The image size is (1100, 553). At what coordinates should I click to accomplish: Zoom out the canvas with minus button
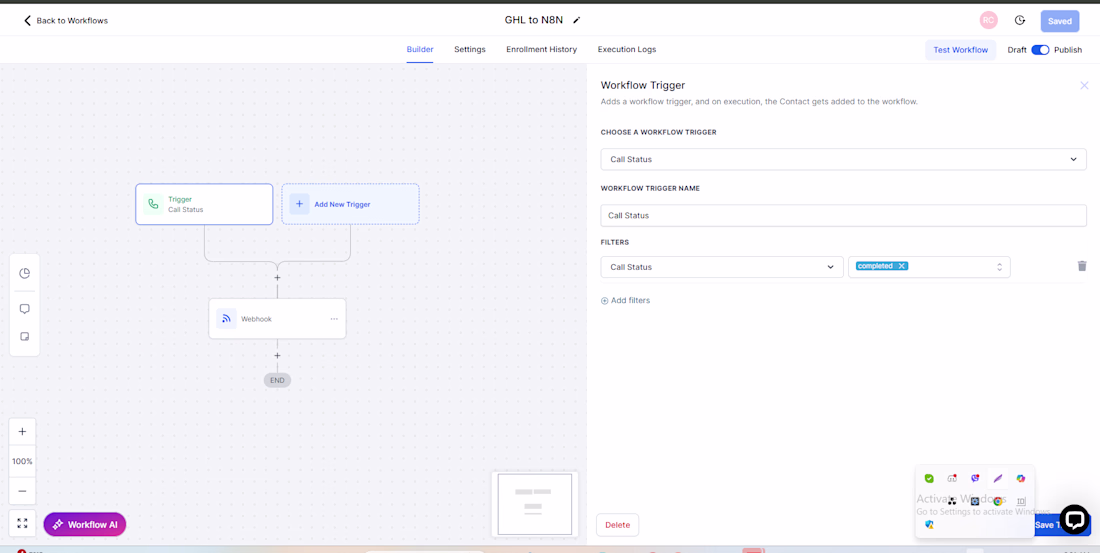pyautogui.click(x=22, y=491)
